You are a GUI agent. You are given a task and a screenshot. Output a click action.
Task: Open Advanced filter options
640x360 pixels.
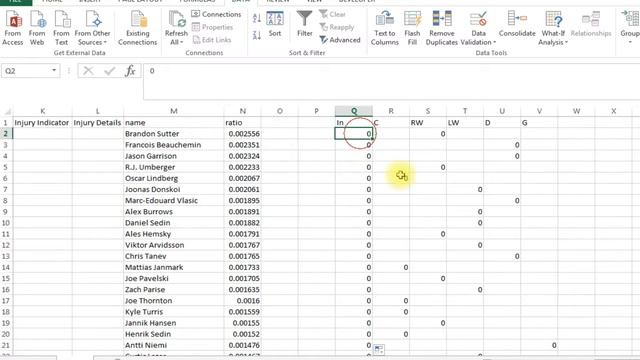[340, 40]
